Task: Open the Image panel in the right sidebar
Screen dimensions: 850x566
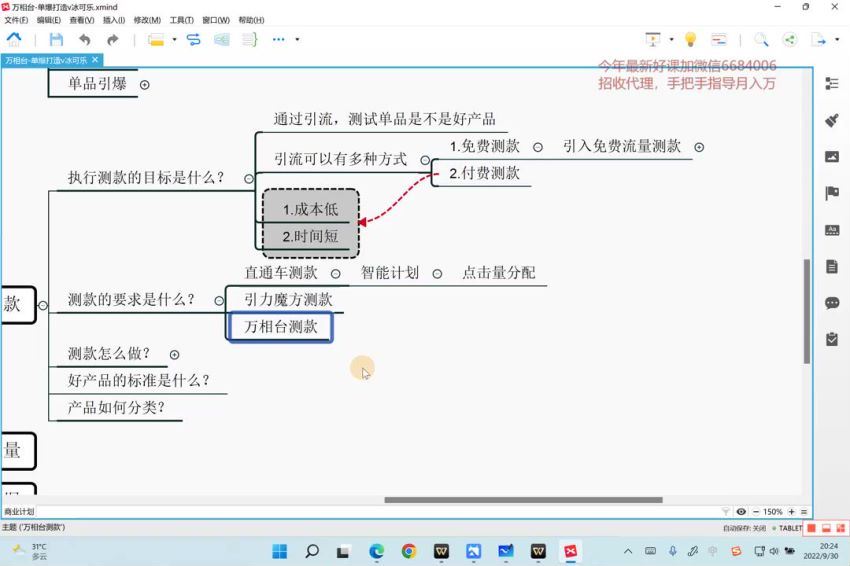Action: tap(831, 157)
